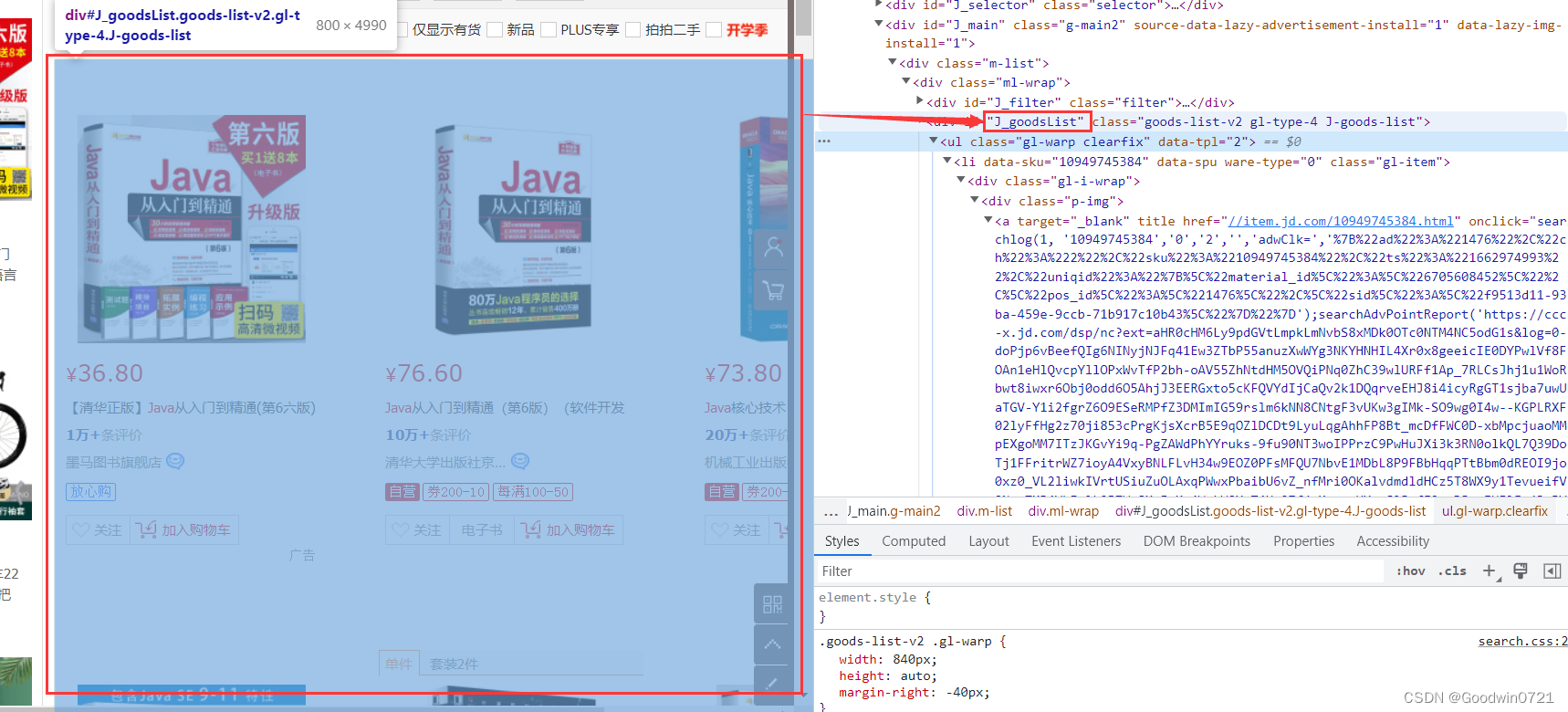Toggle the 开学季 checkbox
Screen dimensions: 1568x712
714,30
